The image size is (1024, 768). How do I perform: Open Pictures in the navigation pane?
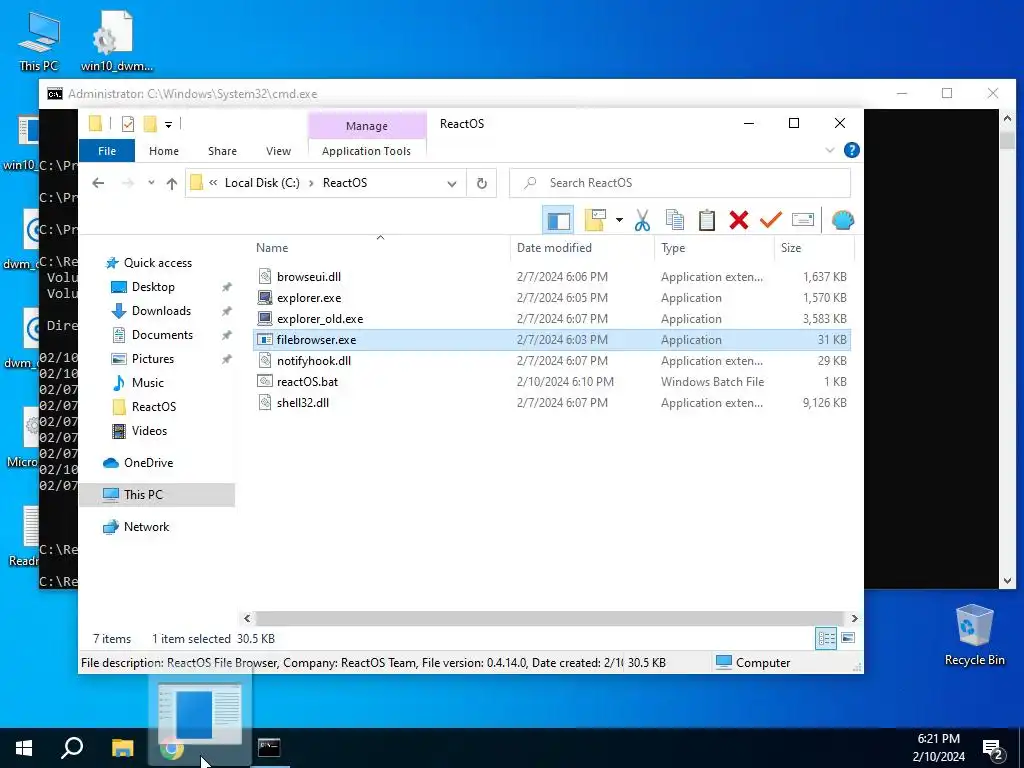(152, 359)
